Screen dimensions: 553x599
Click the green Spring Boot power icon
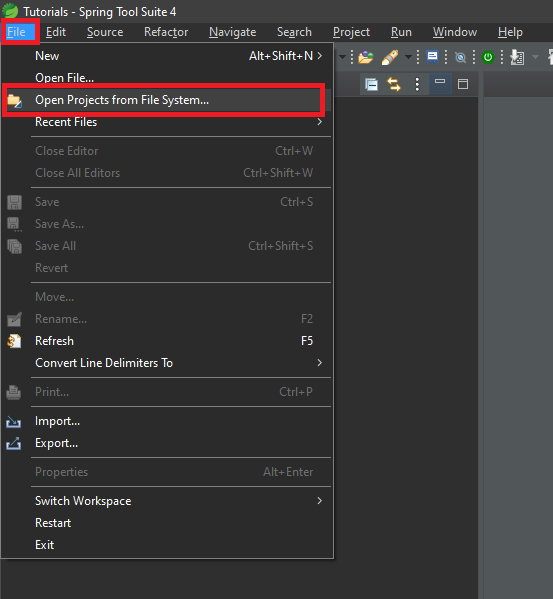pos(488,57)
